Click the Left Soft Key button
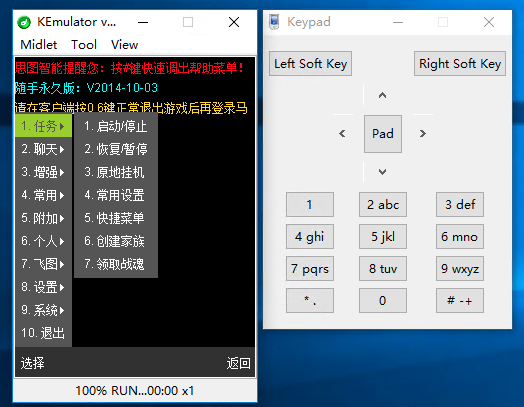The width and height of the screenshot is (524, 407). coord(310,63)
